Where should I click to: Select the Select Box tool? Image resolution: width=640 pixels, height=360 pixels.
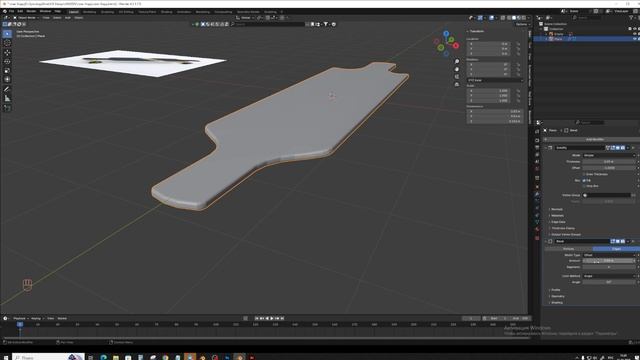pos(7,33)
